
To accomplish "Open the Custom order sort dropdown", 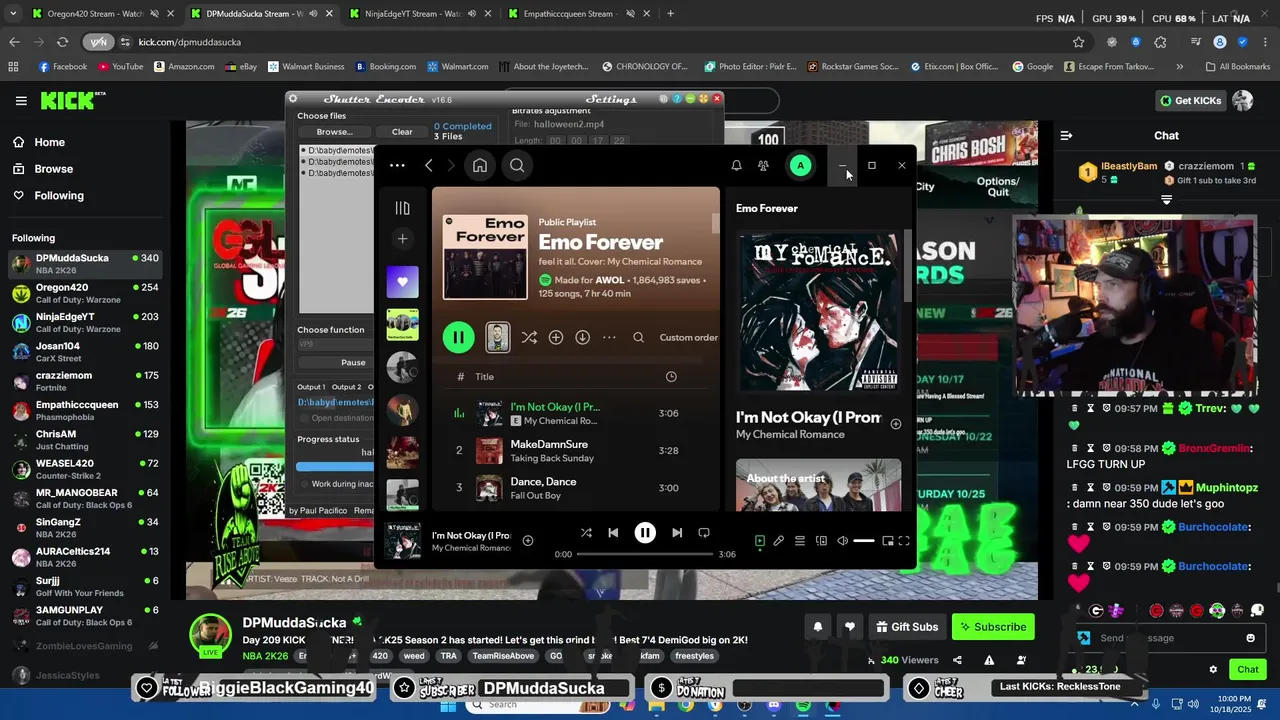I will point(688,337).
